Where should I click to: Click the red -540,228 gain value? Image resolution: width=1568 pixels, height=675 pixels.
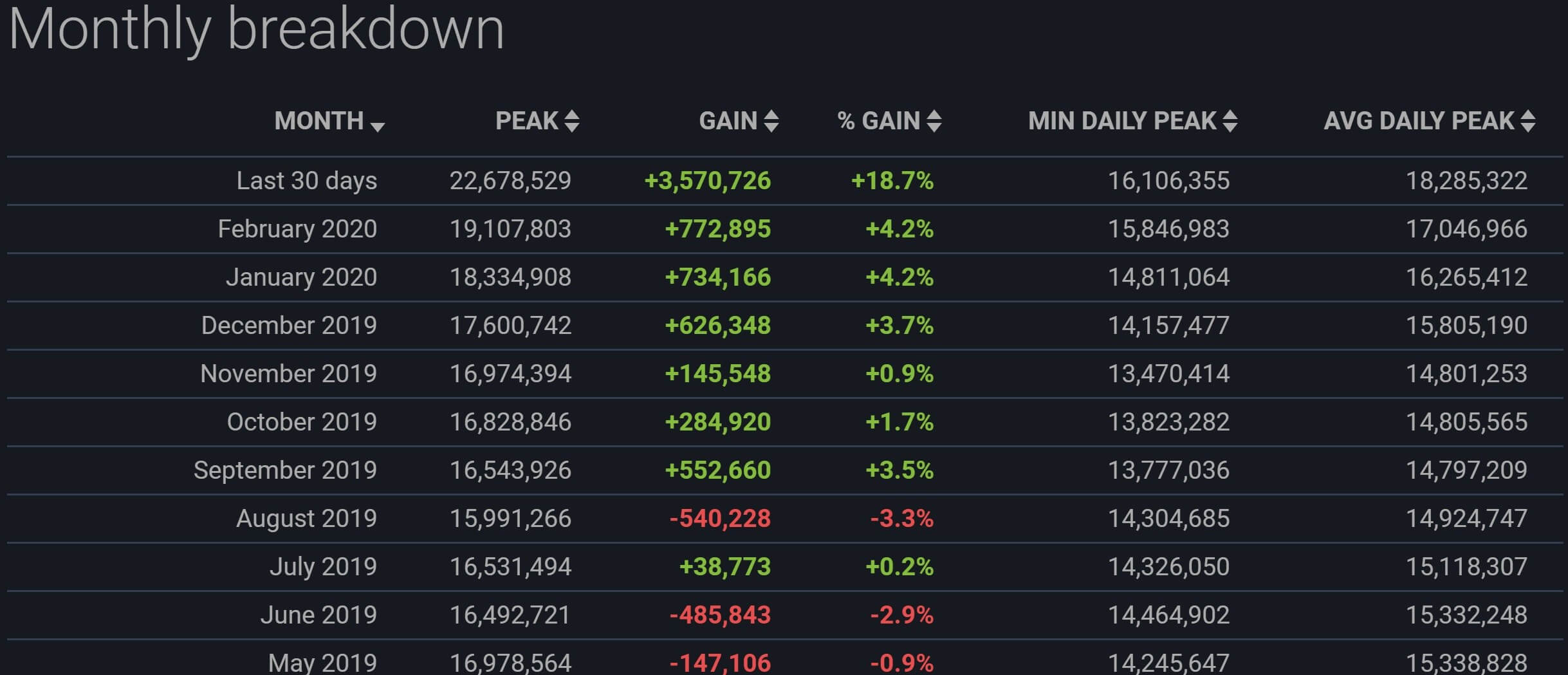(x=720, y=519)
